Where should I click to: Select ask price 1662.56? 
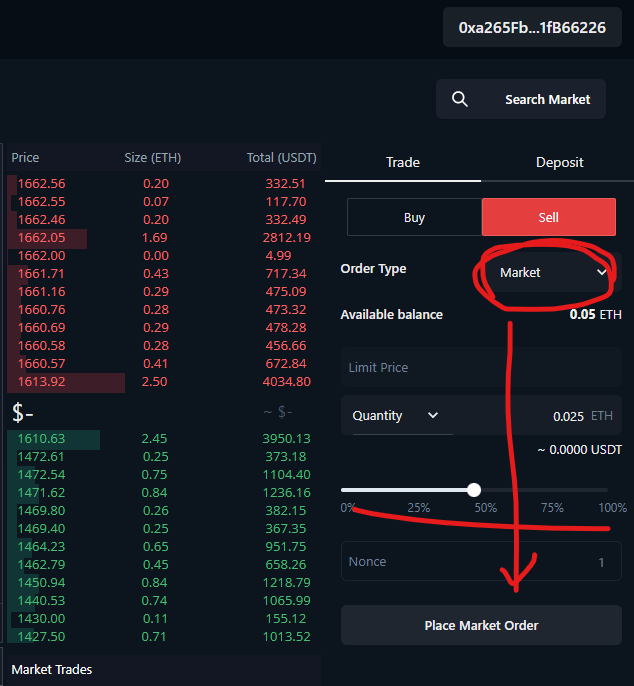[41, 183]
